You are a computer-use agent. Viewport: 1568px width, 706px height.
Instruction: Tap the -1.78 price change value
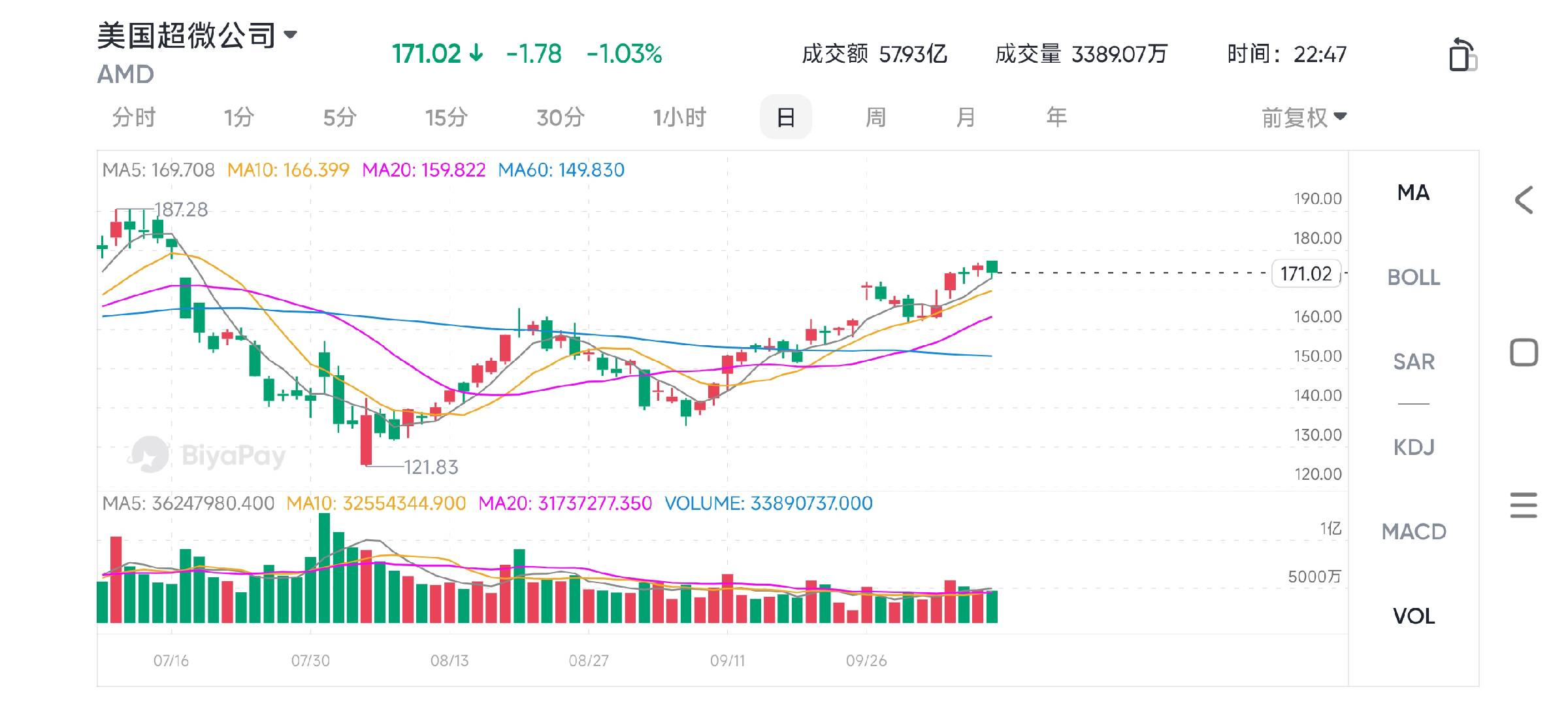[534, 54]
